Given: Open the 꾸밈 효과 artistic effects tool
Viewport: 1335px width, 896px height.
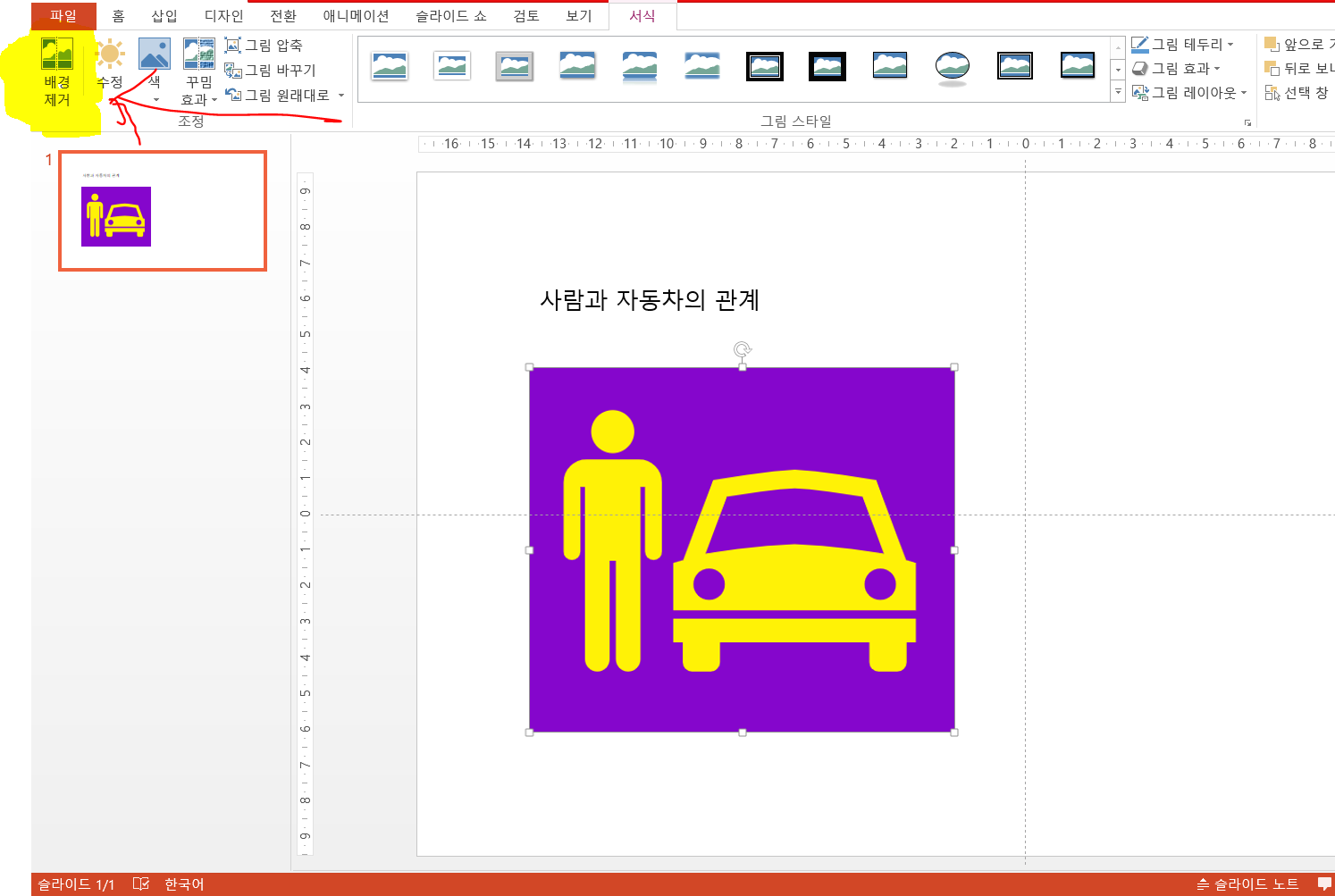Looking at the screenshot, I should pyautogui.click(x=198, y=71).
